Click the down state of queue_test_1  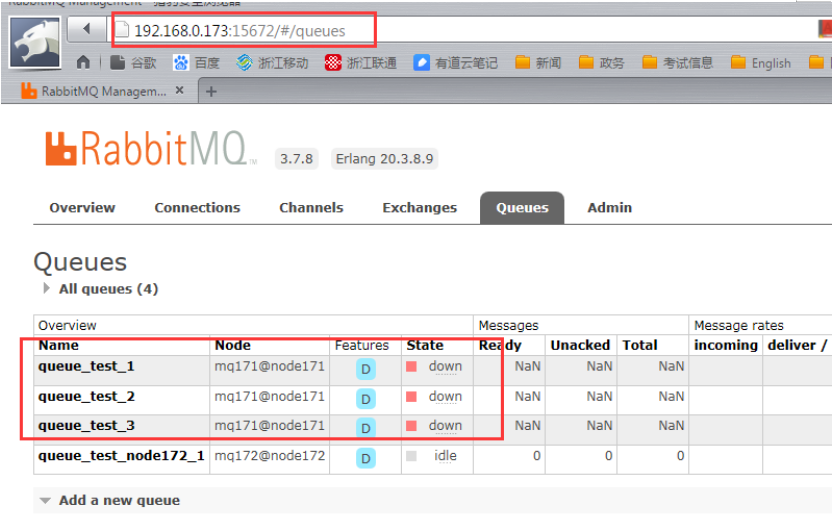(445, 367)
